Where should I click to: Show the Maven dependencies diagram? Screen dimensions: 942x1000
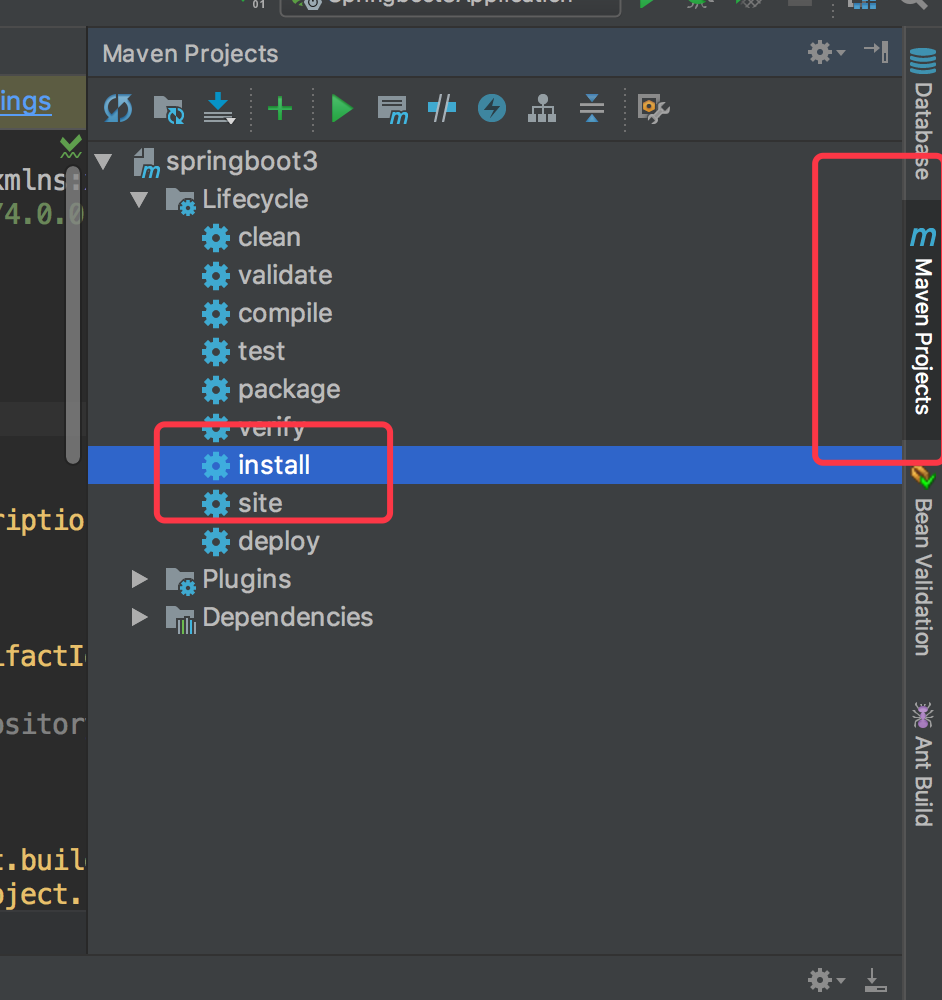[x=542, y=108]
